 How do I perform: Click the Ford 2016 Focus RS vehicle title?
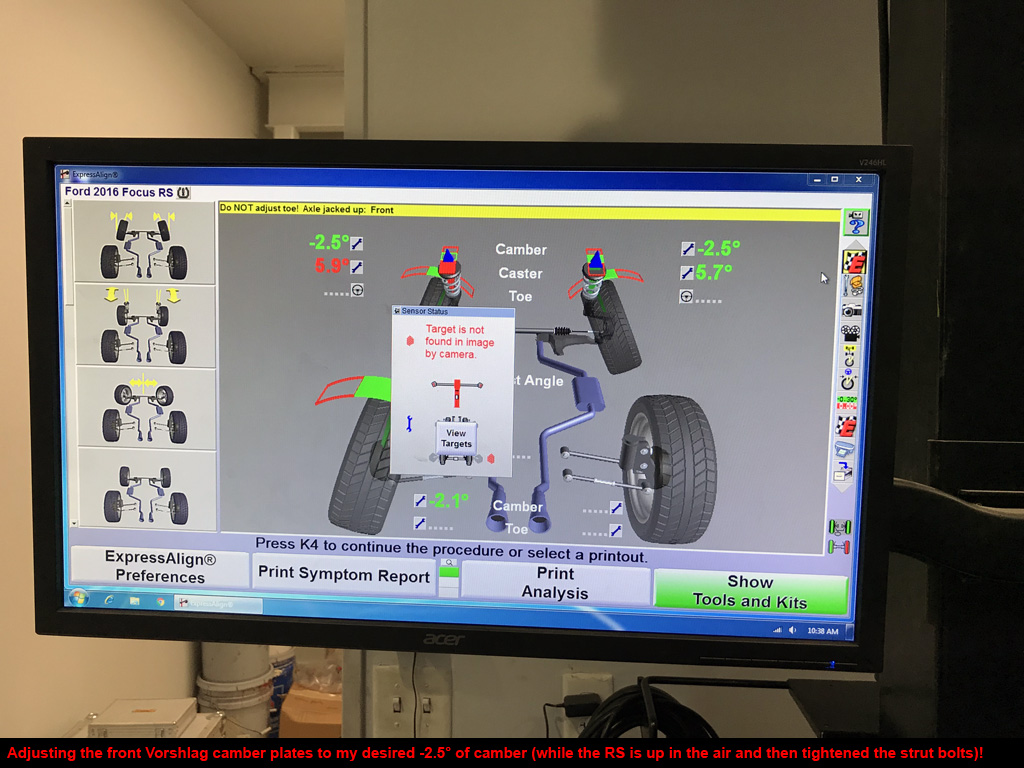pos(119,192)
